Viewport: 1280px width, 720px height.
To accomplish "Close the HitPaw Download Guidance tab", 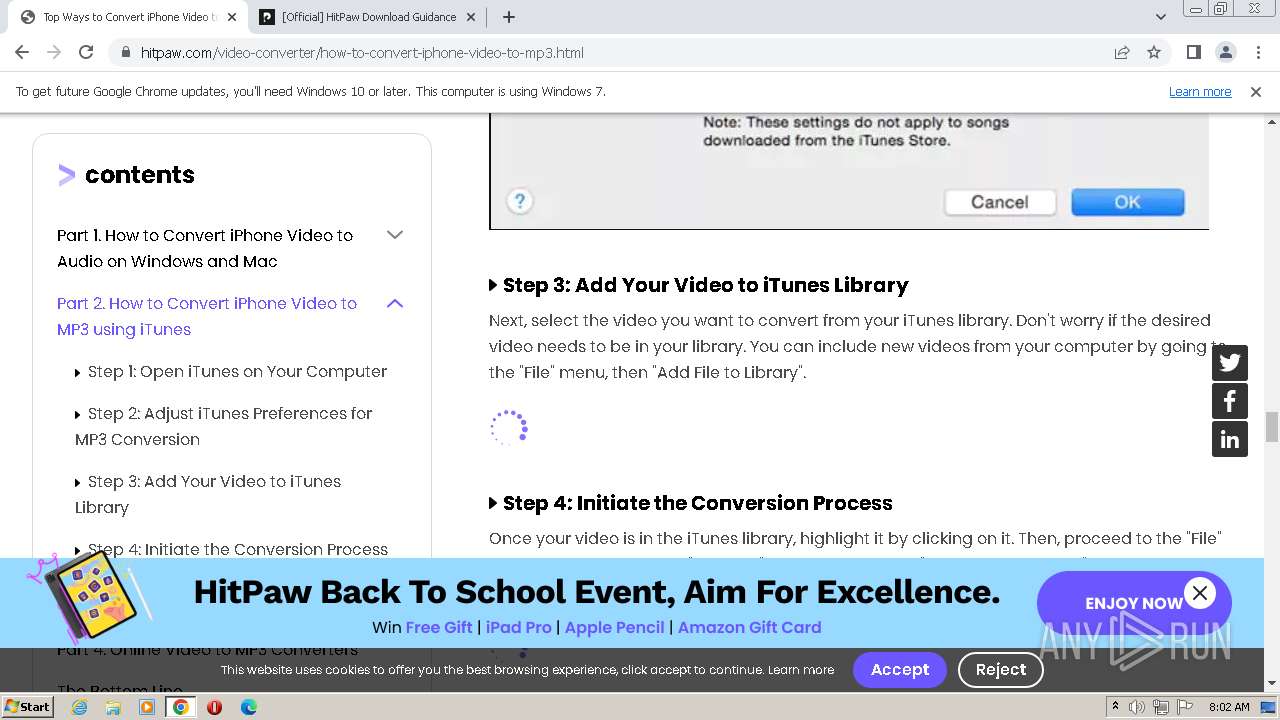I will pyautogui.click(x=471, y=17).
